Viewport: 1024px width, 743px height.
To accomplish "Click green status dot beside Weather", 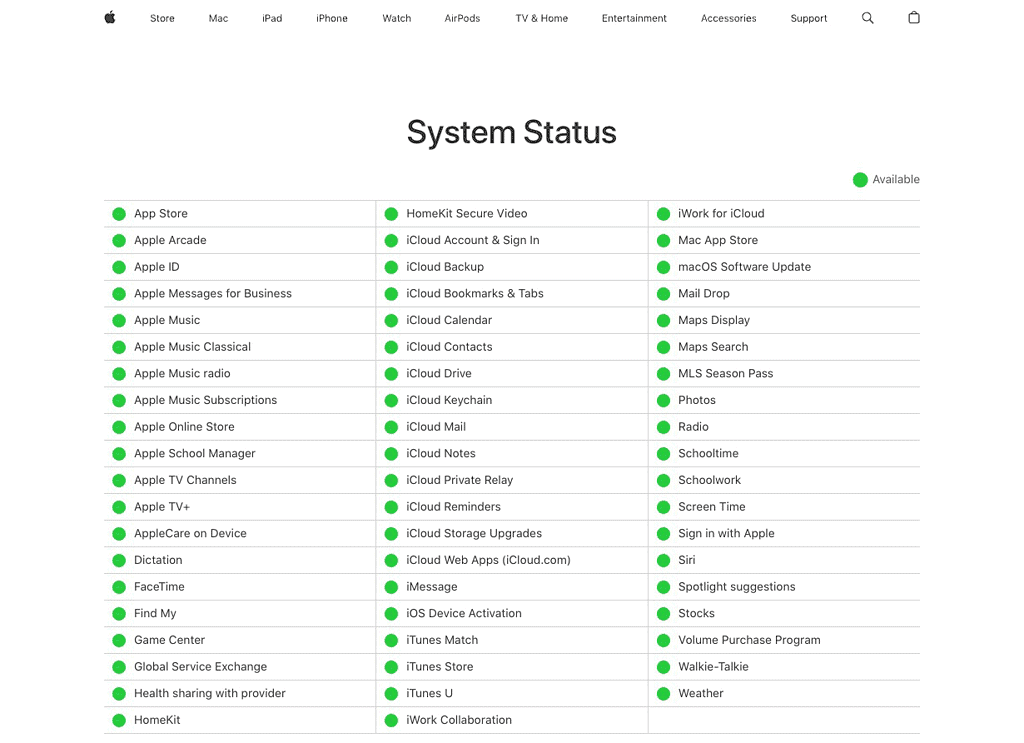I will pos(663,693).
